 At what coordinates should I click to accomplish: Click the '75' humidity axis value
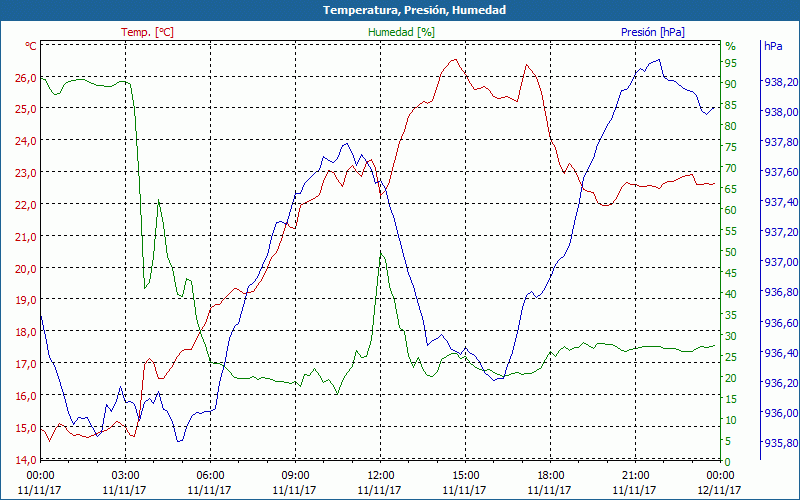731,147
